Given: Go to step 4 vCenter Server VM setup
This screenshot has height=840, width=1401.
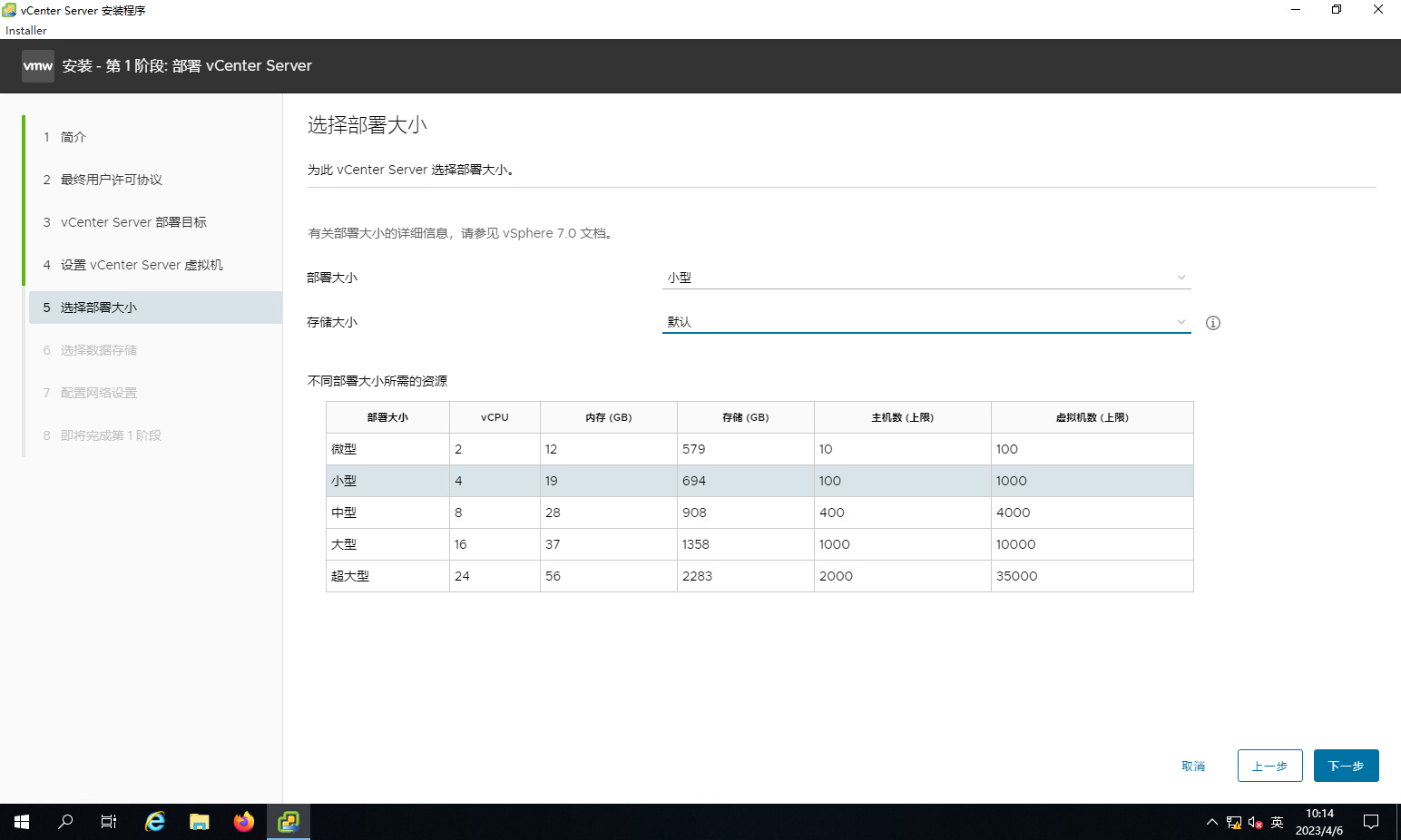Looking at the screenshot, I should click(141, 265).
